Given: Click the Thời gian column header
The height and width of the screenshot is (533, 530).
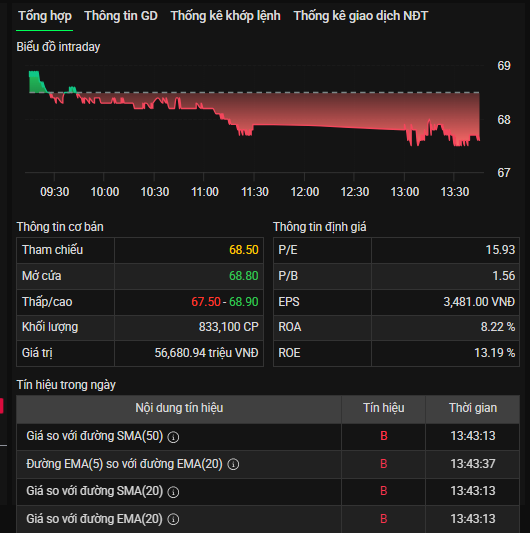Looking at the screenshot, I should click(473, 408).
